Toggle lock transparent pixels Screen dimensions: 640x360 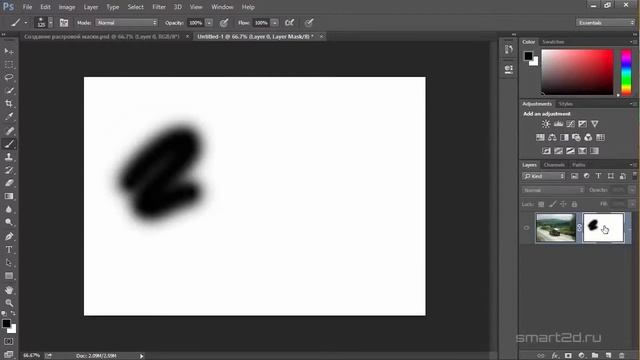(x=541, y=204)
